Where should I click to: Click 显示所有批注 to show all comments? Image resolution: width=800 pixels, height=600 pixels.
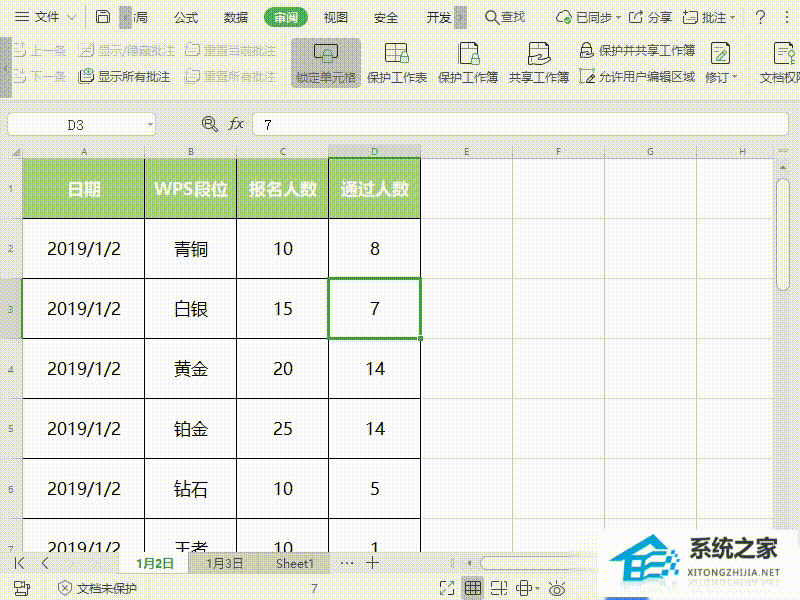[x=124, y=77]
